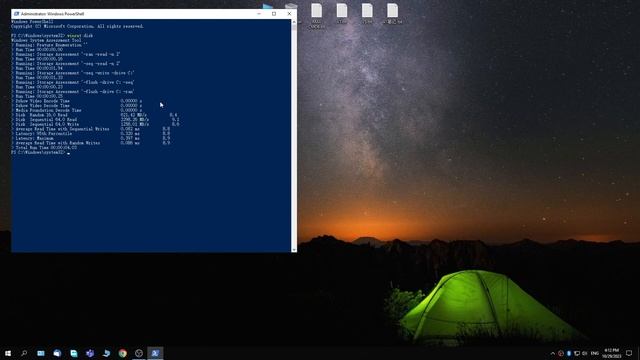Click the red circular tray icon
Viewport: 640px width, 360px height.
561,353
